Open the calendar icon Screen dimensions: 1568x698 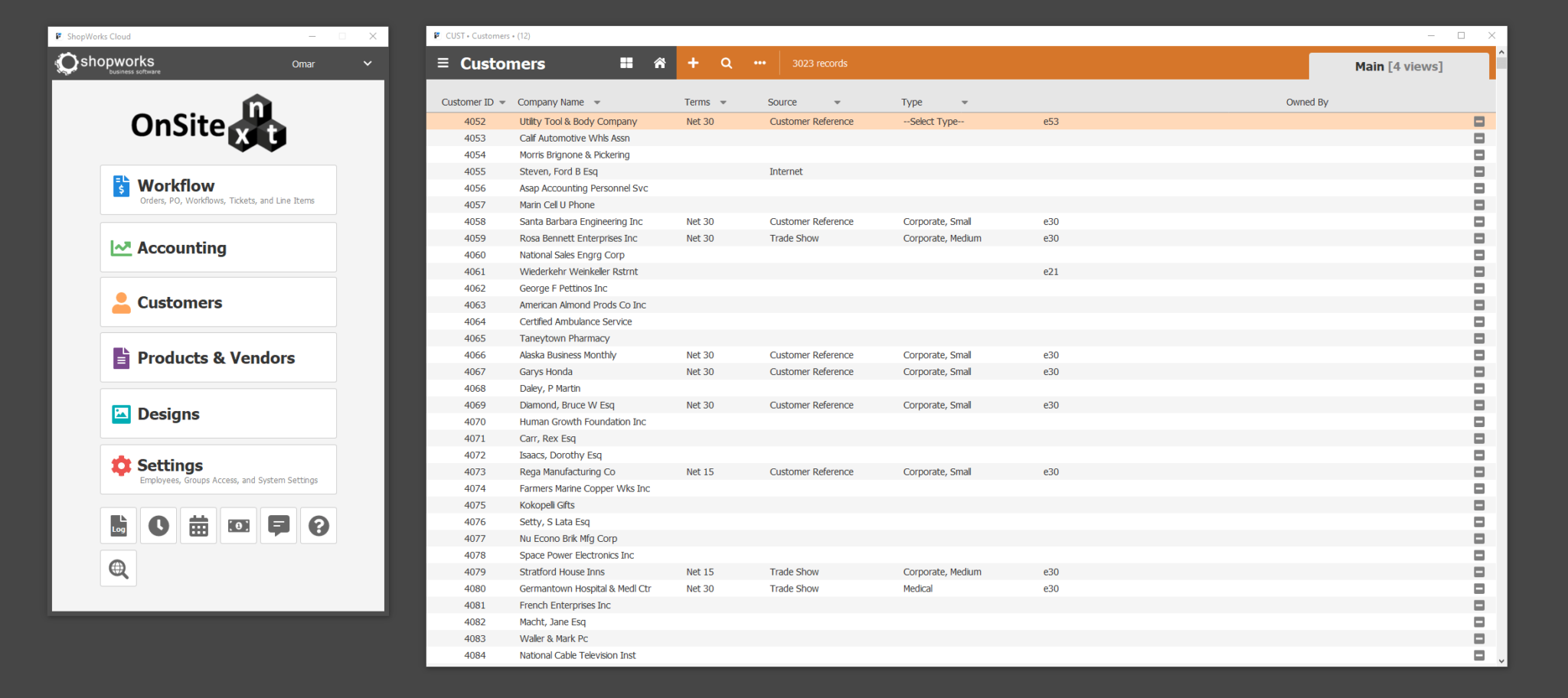[x=198, y=526]
